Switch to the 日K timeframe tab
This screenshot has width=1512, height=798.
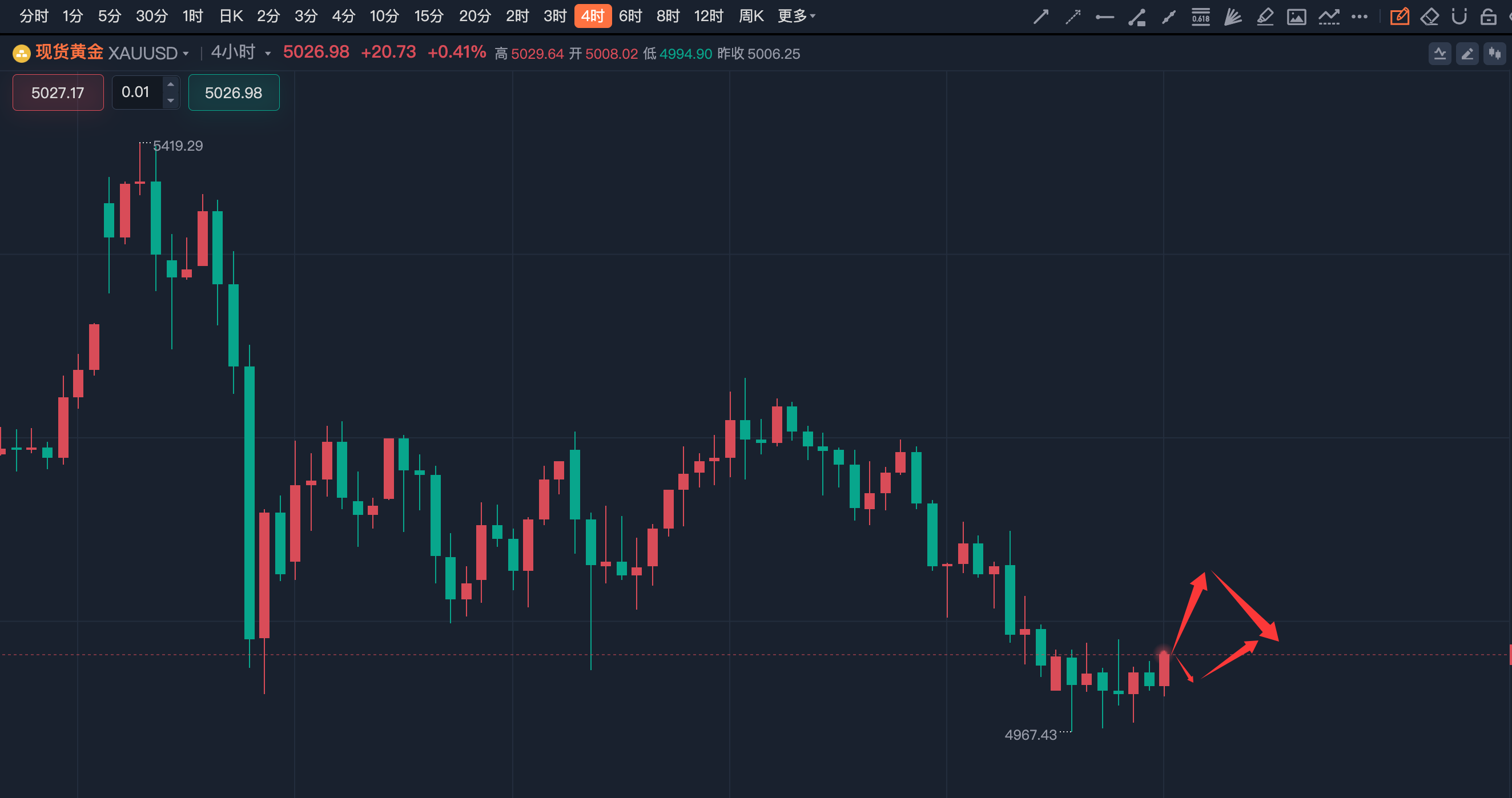(x=231, y=16)
